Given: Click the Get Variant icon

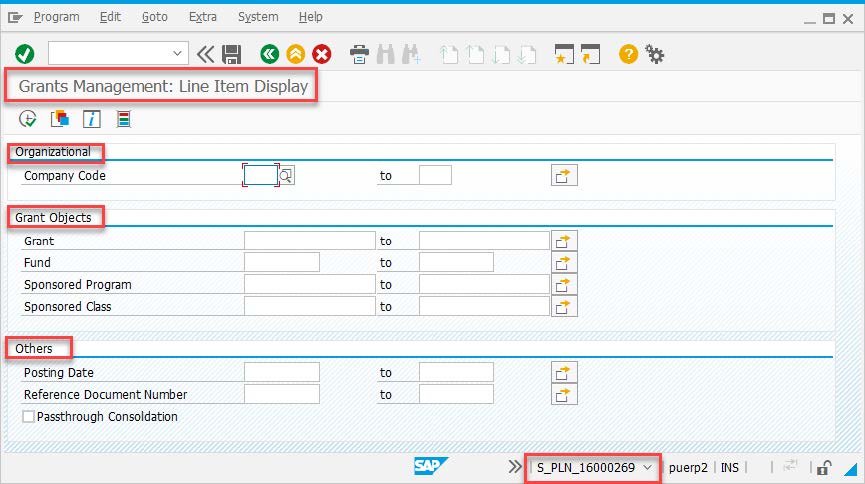Looking at the screenshot, I should point(60,119).
